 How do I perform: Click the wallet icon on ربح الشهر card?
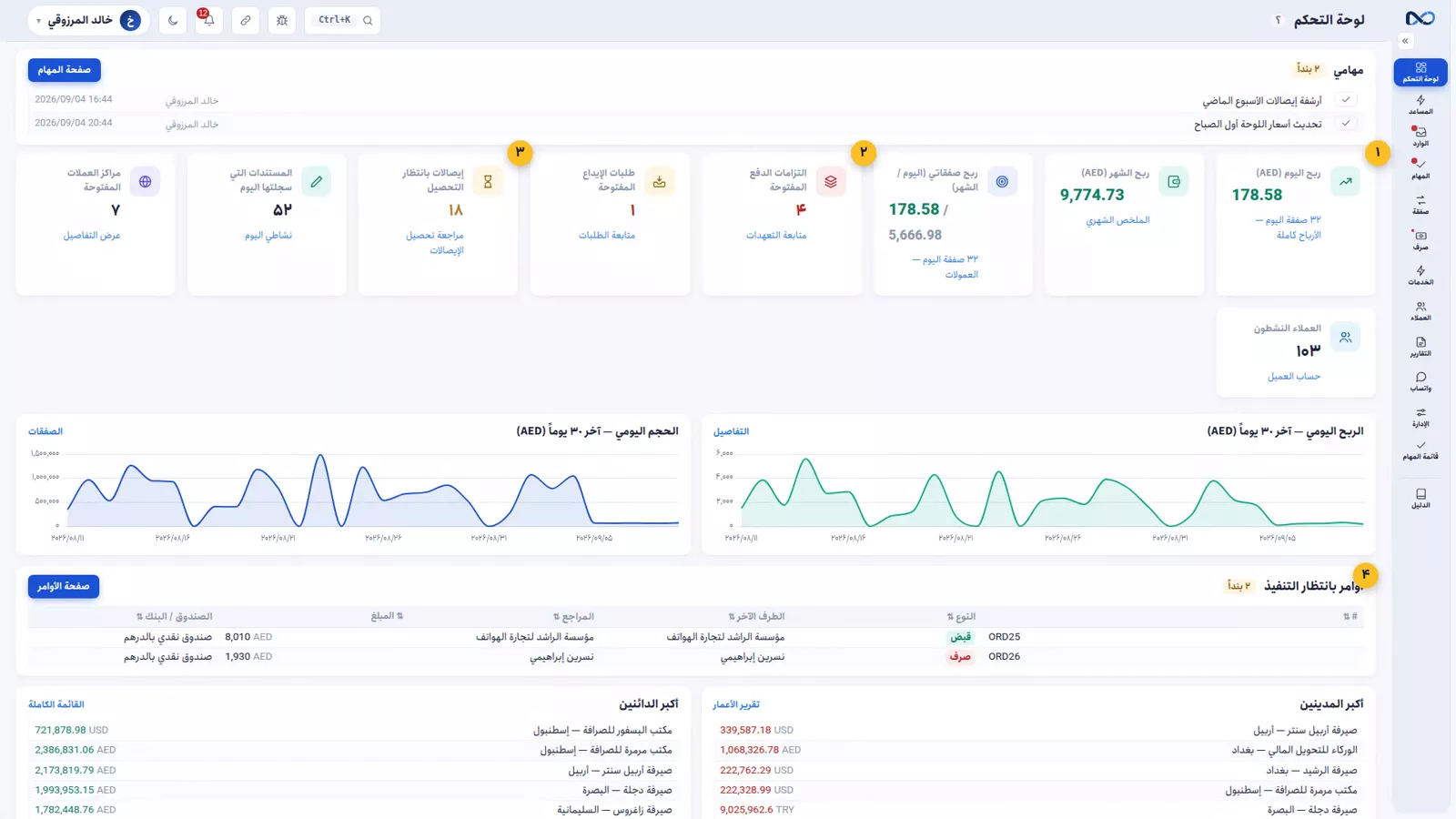1174,181
